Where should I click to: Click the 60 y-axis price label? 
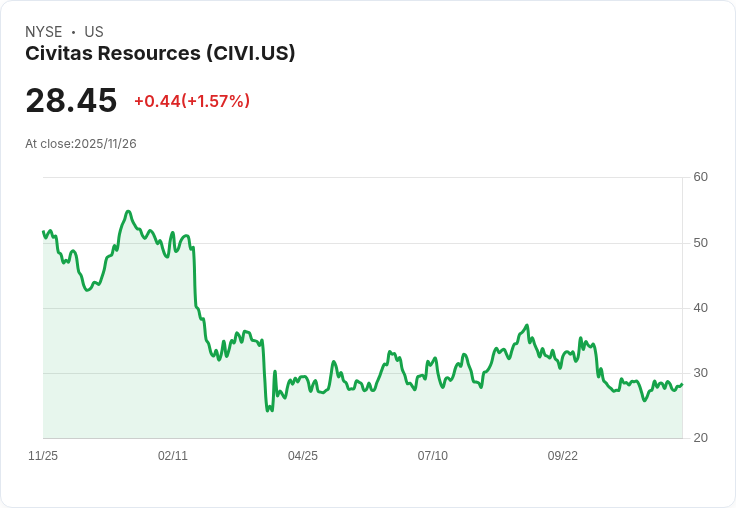click(x=700, y=177)
